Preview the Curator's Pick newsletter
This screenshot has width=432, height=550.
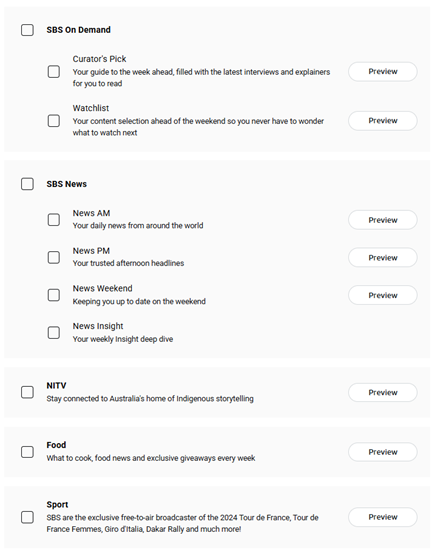(383, 72)
